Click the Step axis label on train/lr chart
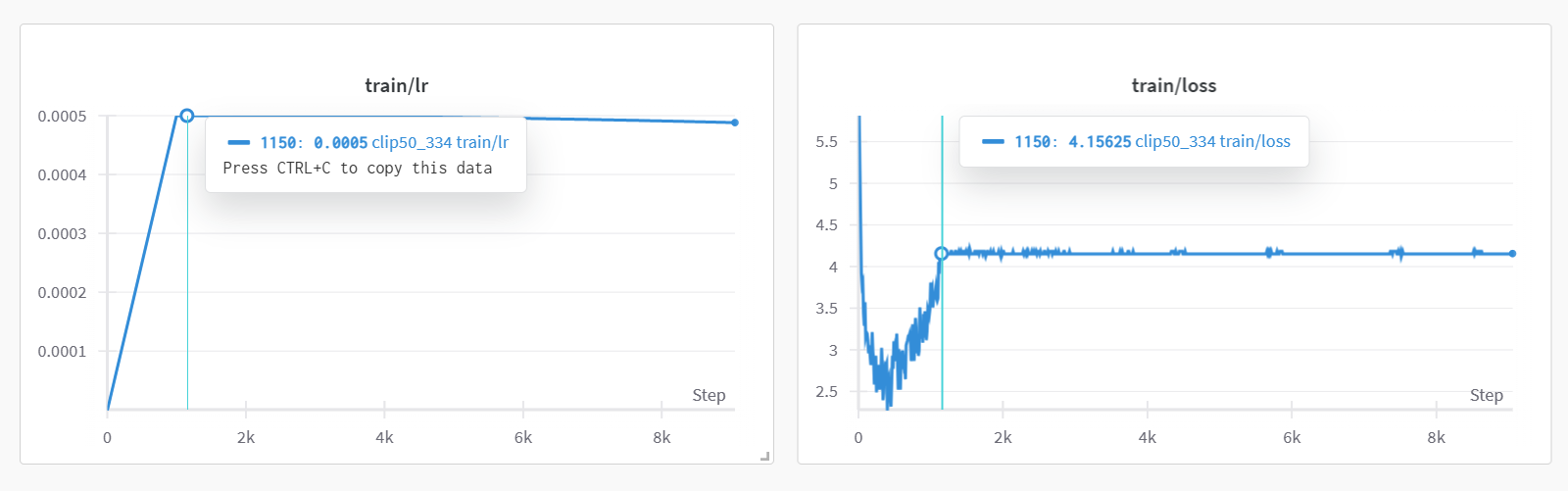Image resolution: width=1568 pixels, height=491 pixels. 709,395
